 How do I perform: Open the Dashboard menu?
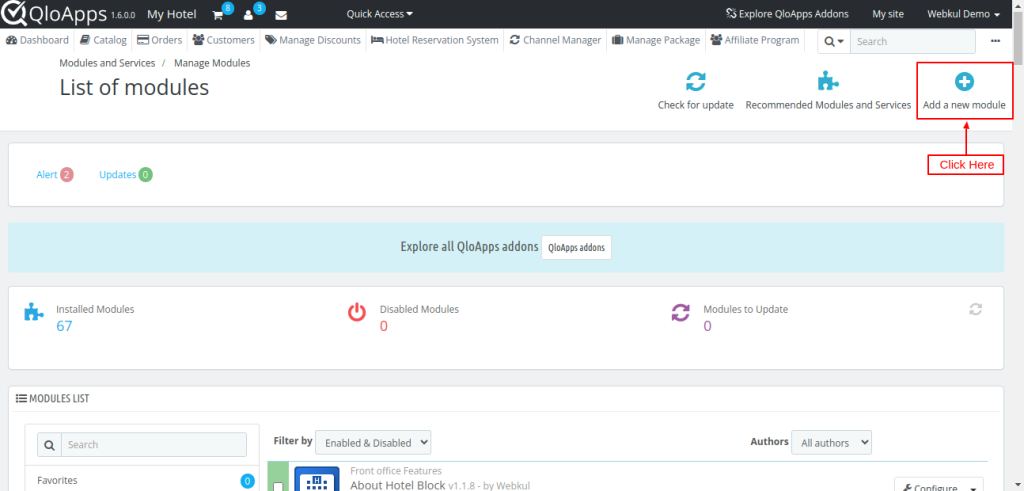[x=37, y=40]
